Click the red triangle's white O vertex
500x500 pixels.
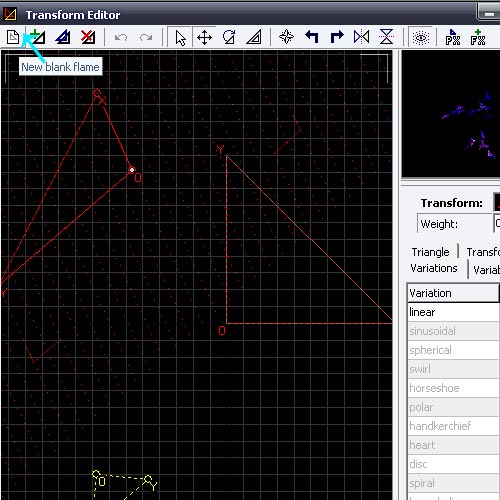(132, 170)
